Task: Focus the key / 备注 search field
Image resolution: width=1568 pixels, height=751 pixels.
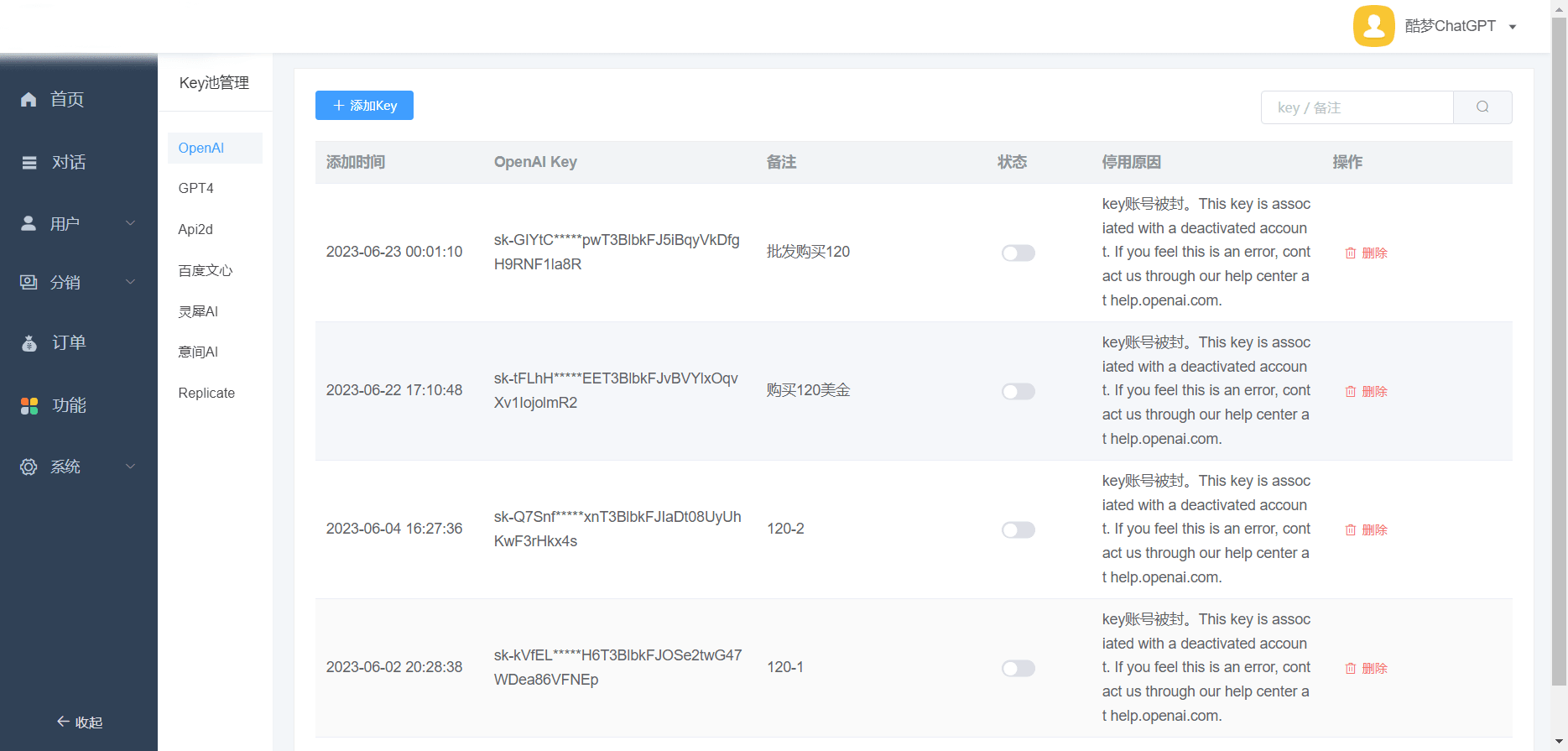Action: [1357, 107]
